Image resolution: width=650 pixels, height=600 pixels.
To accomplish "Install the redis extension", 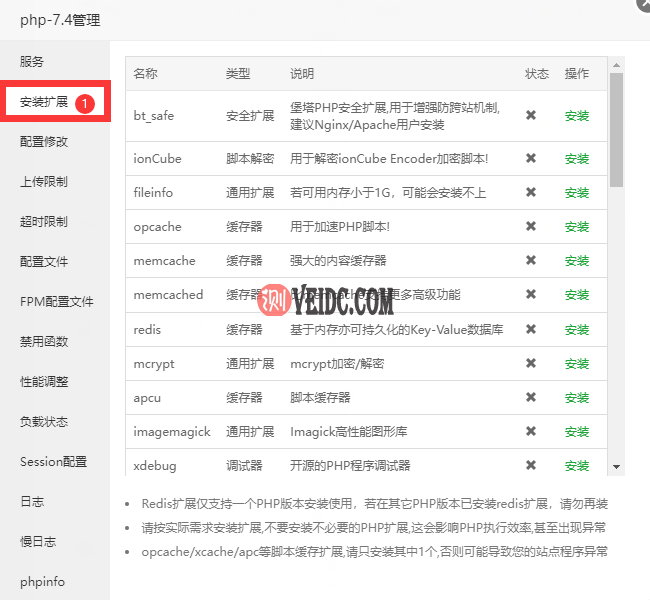I will (577, 329).
